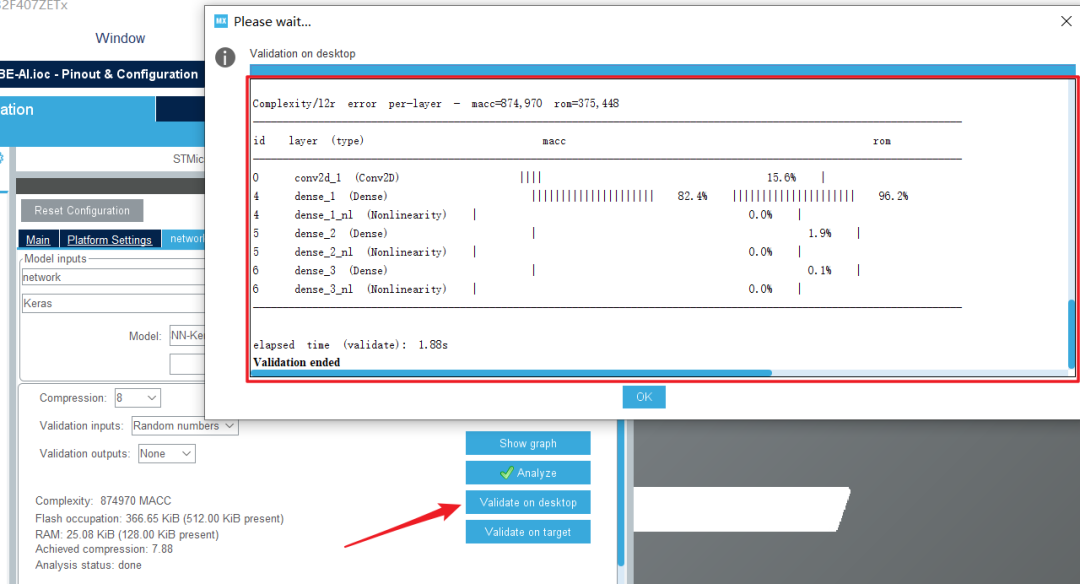Image resolution: width=1080 pixels, height=584 pixels.
Task: Open the Compression dropdown
Action: [x=138, y=398]
